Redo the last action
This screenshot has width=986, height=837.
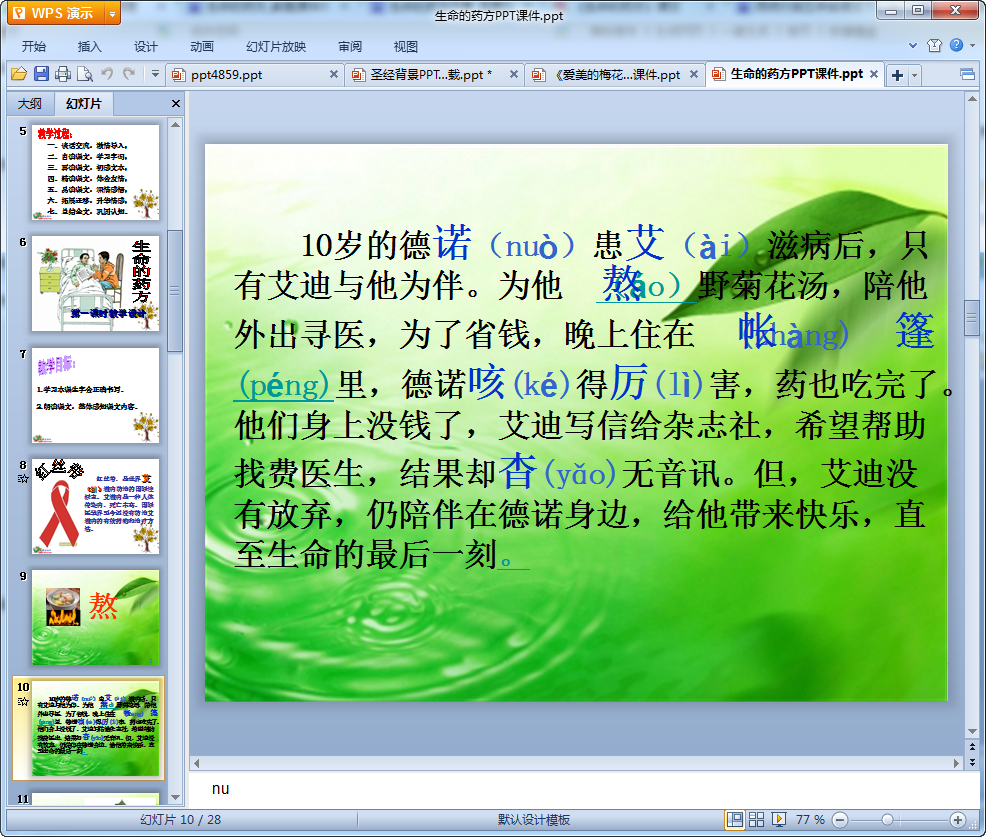(x=129, y=74)
